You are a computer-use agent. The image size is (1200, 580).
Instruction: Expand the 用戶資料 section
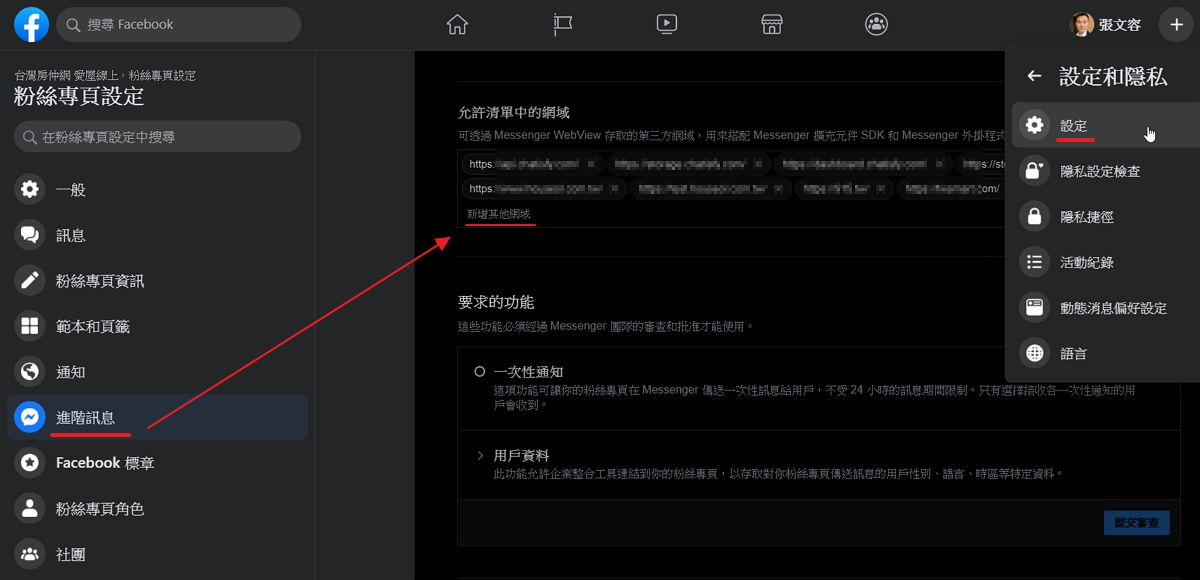480,456
